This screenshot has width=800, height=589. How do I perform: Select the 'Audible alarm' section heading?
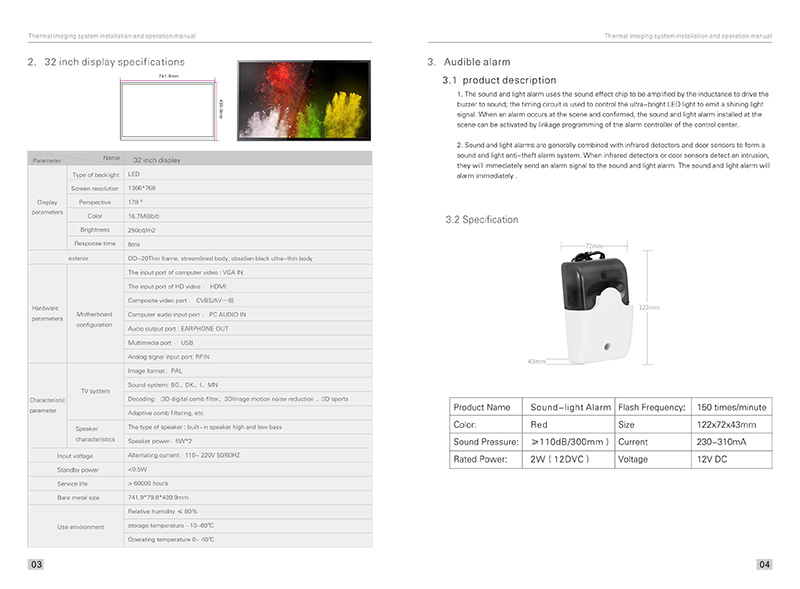tap(477, 62)
